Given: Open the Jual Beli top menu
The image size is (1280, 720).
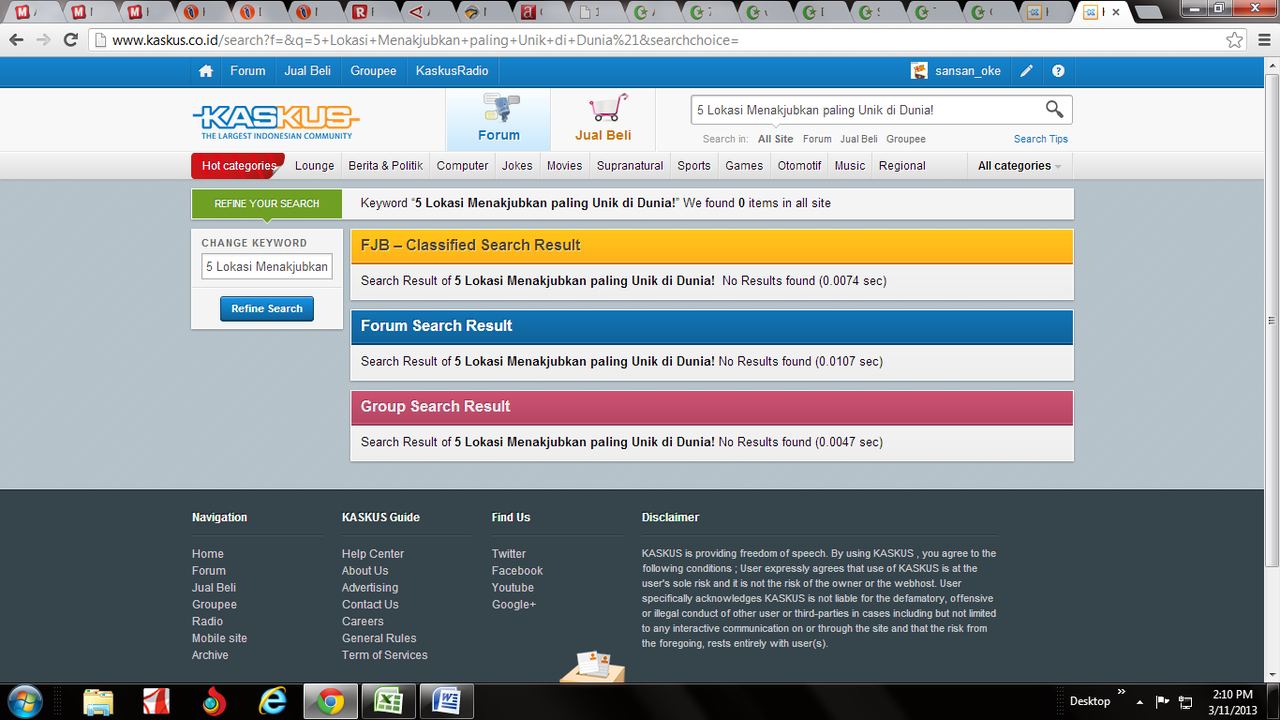Looking at the screenshot, I should (308, 71).
